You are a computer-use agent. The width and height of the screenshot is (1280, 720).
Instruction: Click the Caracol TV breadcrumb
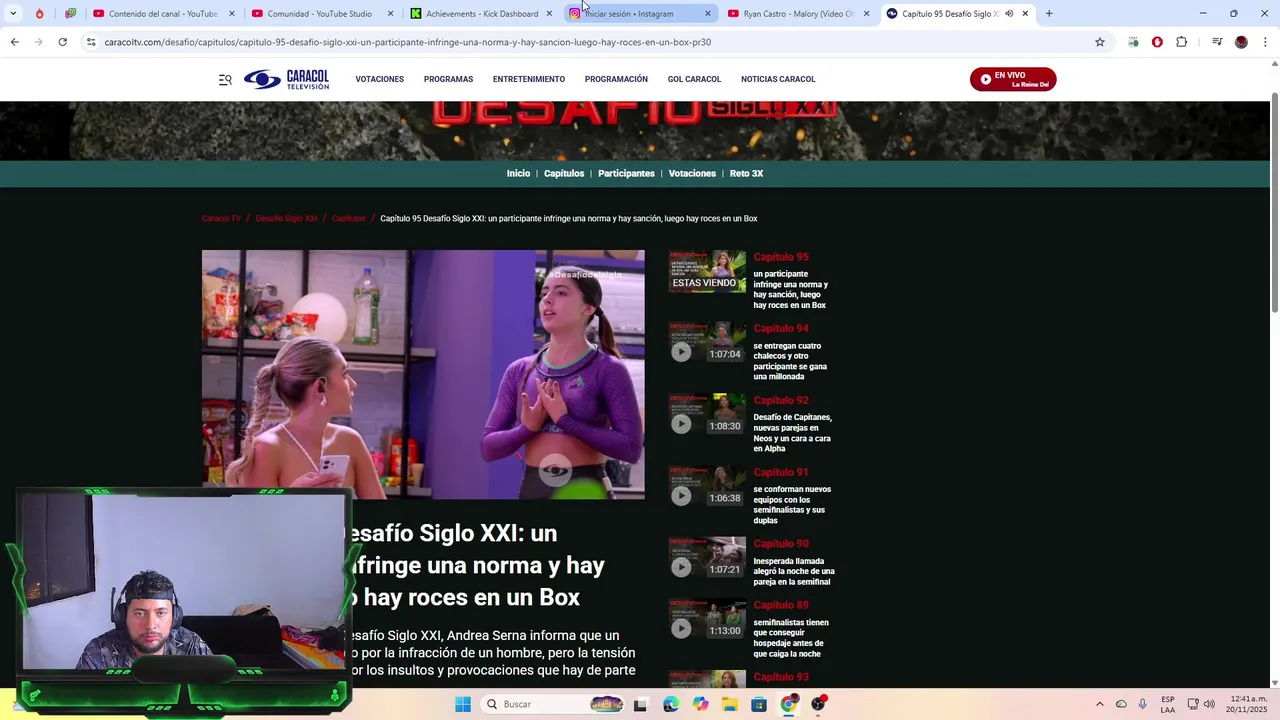click(221, 218)
